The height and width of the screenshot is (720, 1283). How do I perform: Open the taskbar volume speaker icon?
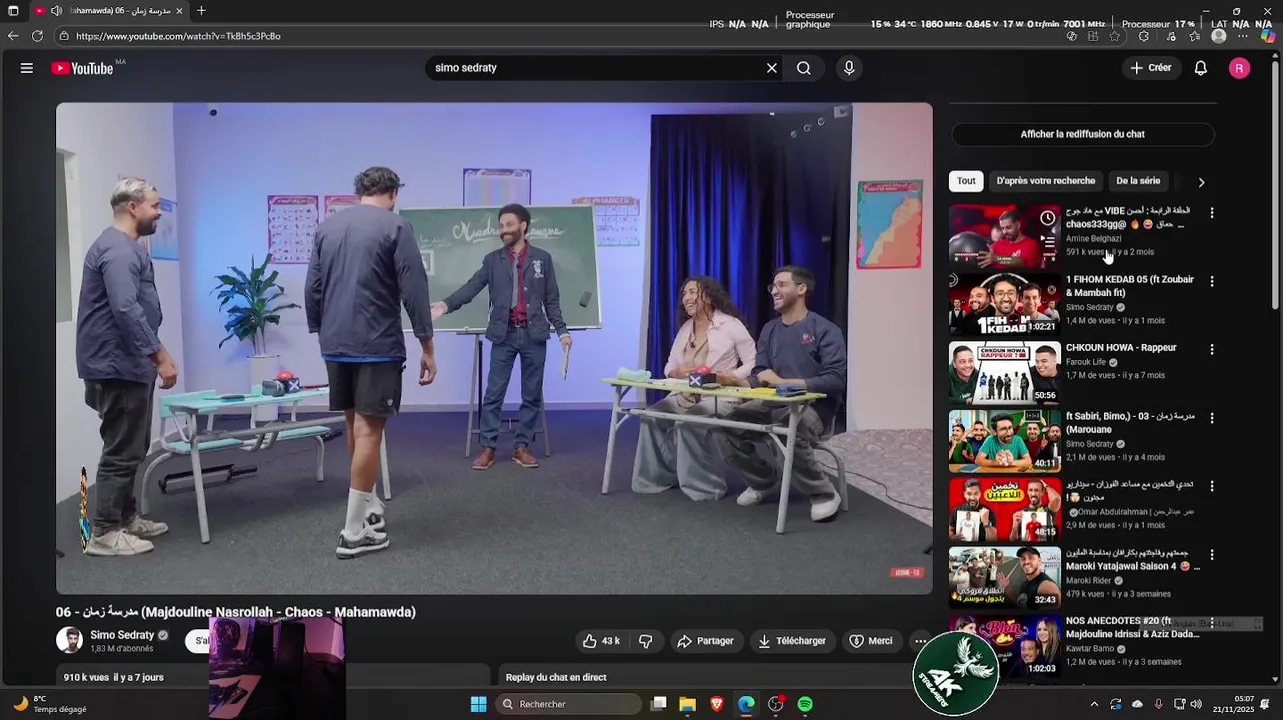(x=1196, y=704)
